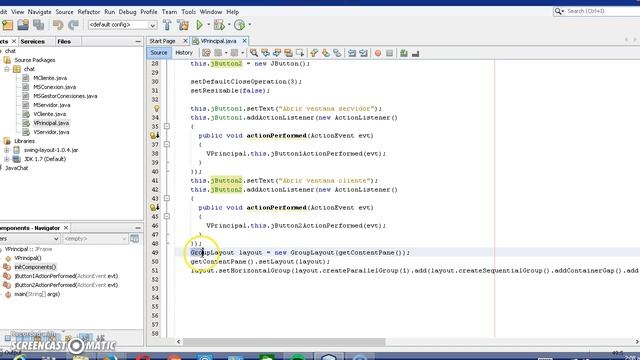This screenshot has height=360, width=640.
Task: Select VServidor.java in project tree
Action: tap(51, 132)
